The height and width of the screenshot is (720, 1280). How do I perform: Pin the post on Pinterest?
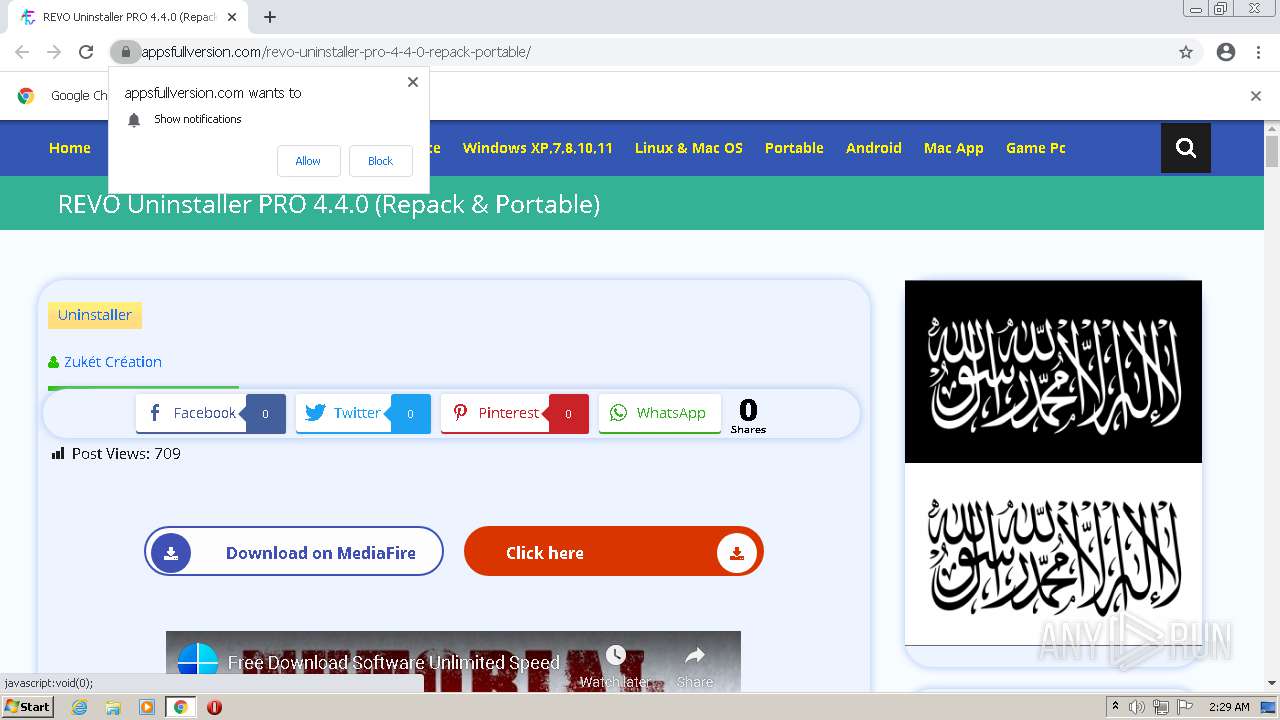pyautogui.click(x=515, y=413)
